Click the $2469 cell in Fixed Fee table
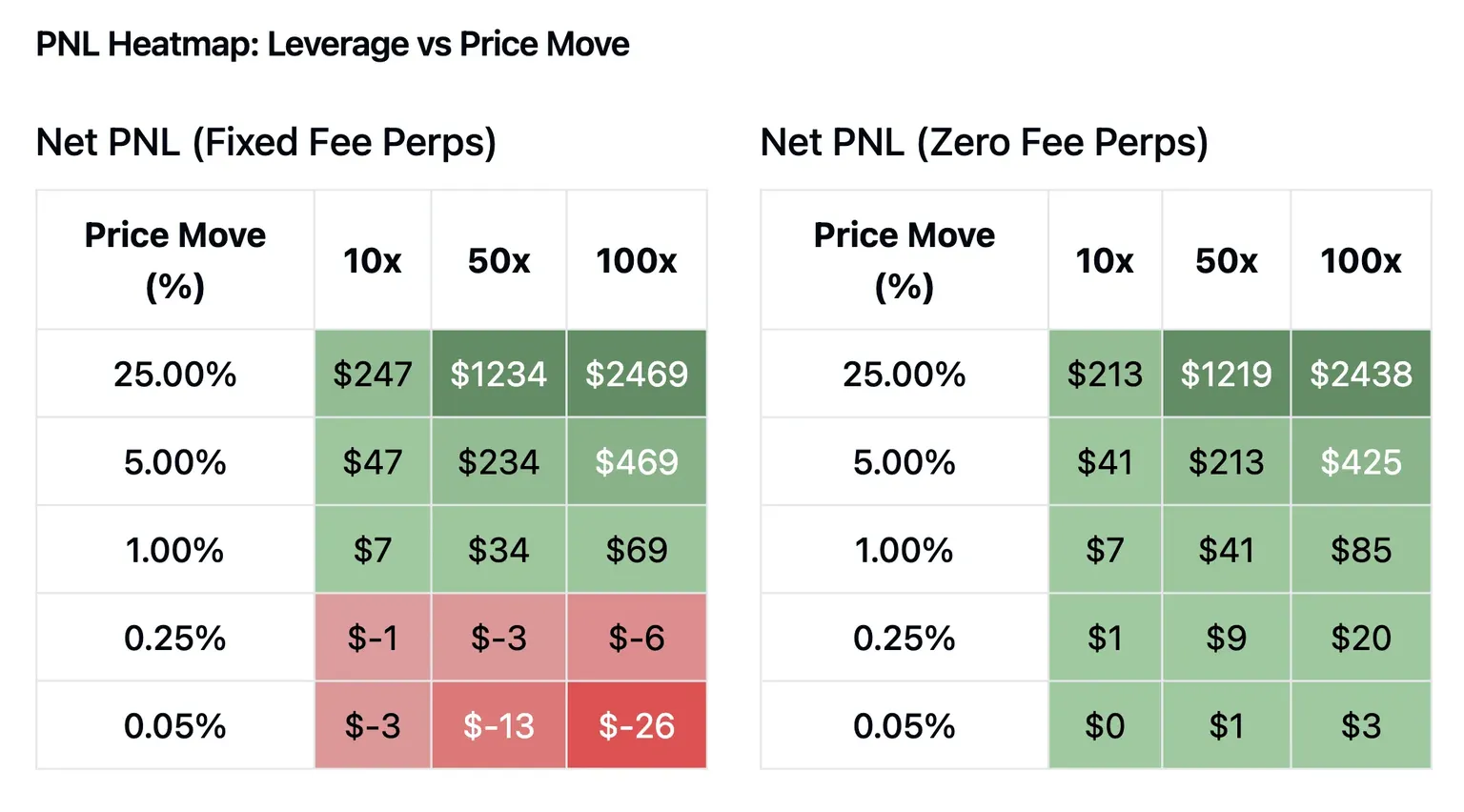 [637, 374]
